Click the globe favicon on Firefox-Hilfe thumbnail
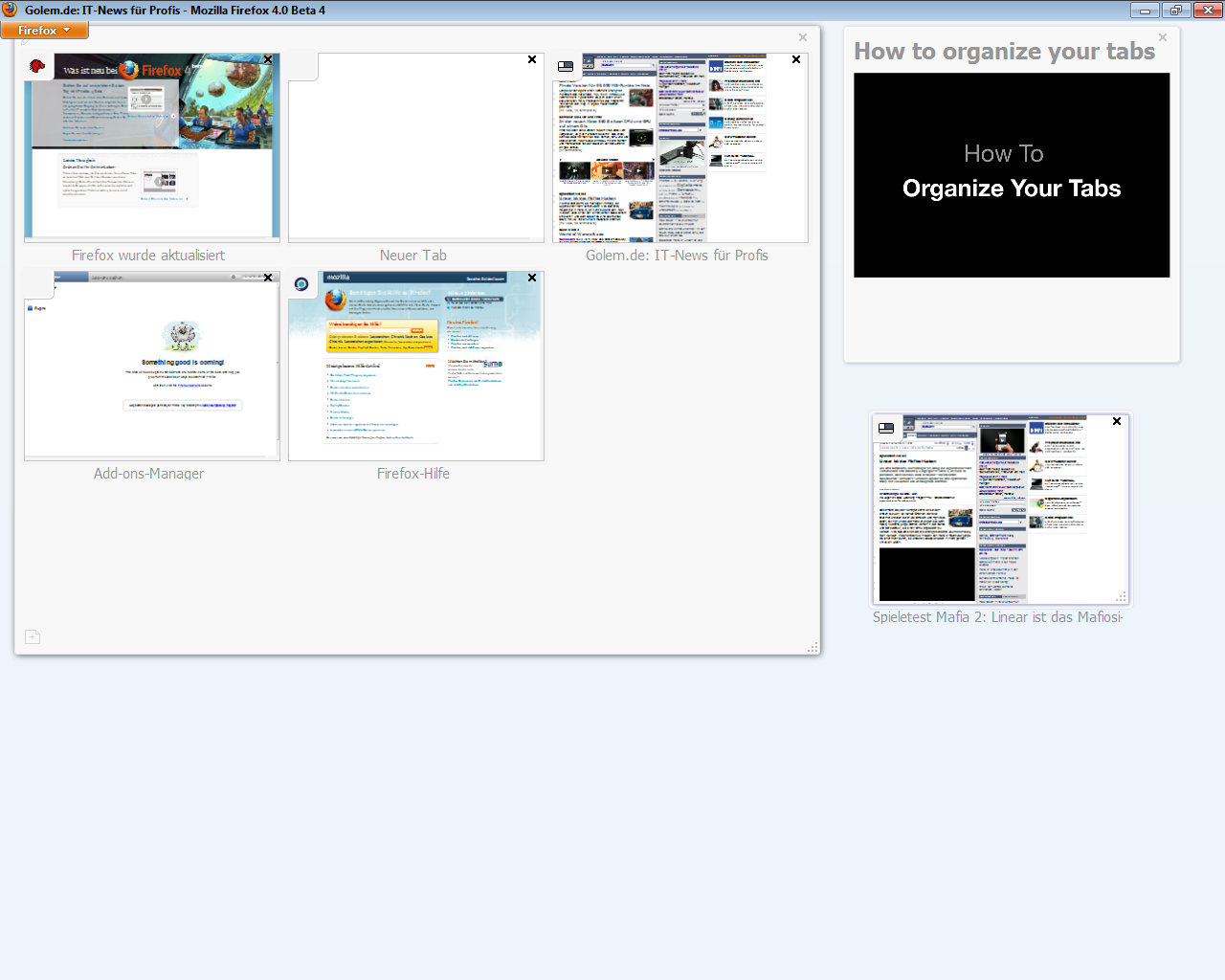Viewport: 1225px width, 980px height. pyautogui.click(x=302, y=283)
